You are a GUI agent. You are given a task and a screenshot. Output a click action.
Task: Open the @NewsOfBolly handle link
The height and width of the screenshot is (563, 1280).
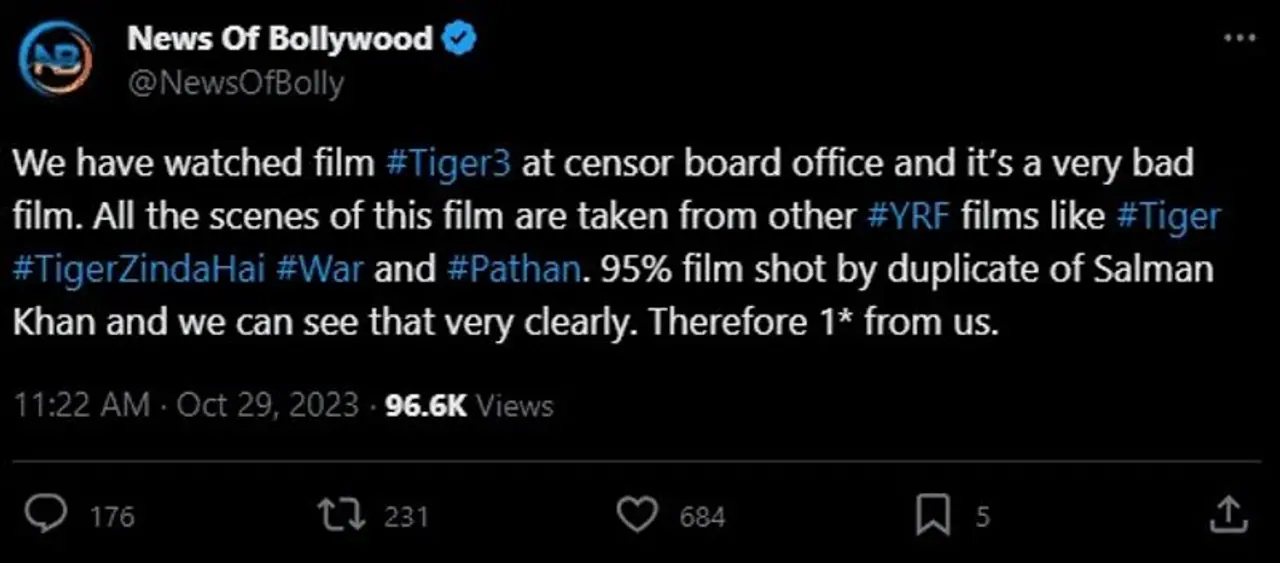click(x=235, y=82)
